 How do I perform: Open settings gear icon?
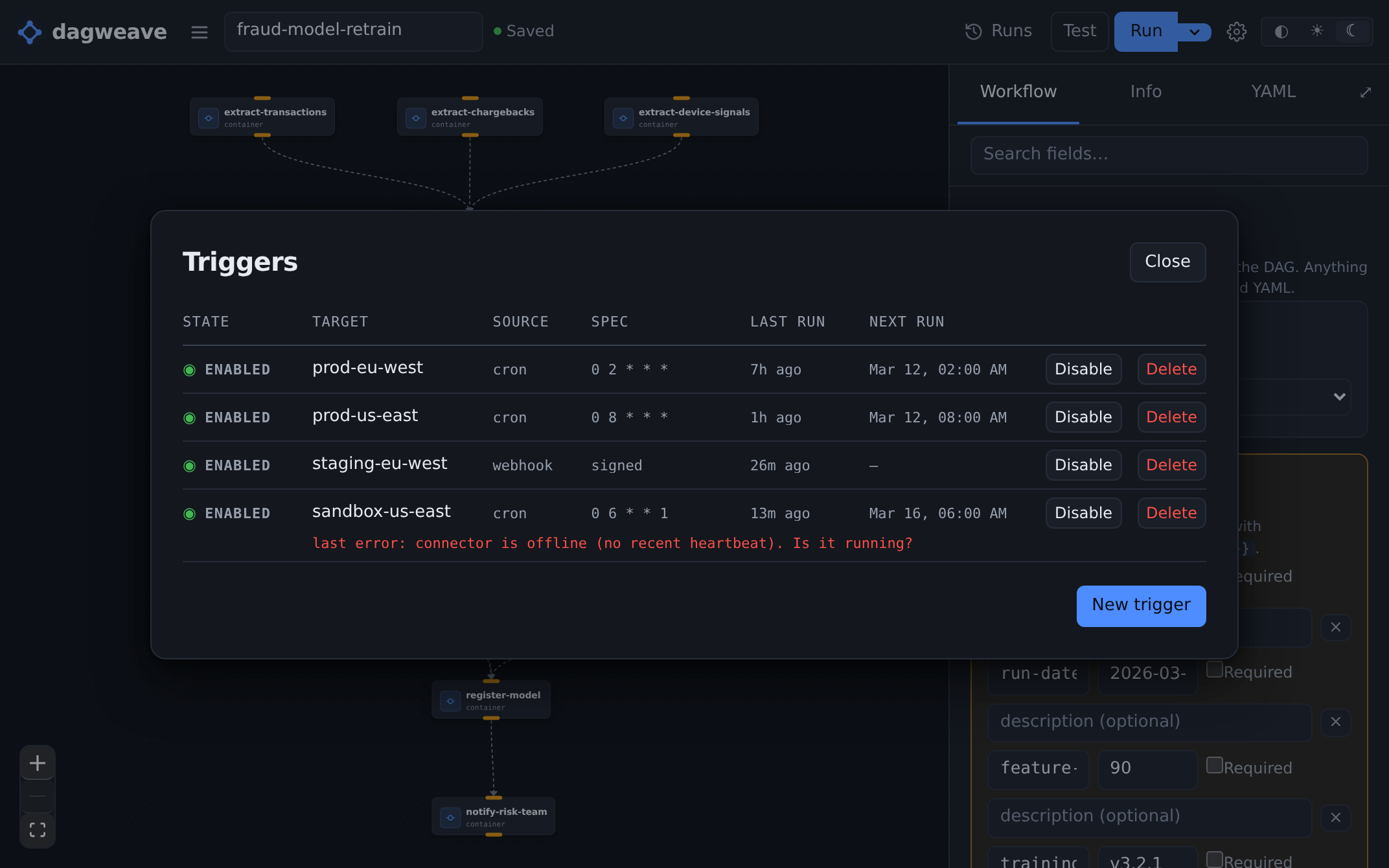pyautogui.click(x=1236, y=32)
